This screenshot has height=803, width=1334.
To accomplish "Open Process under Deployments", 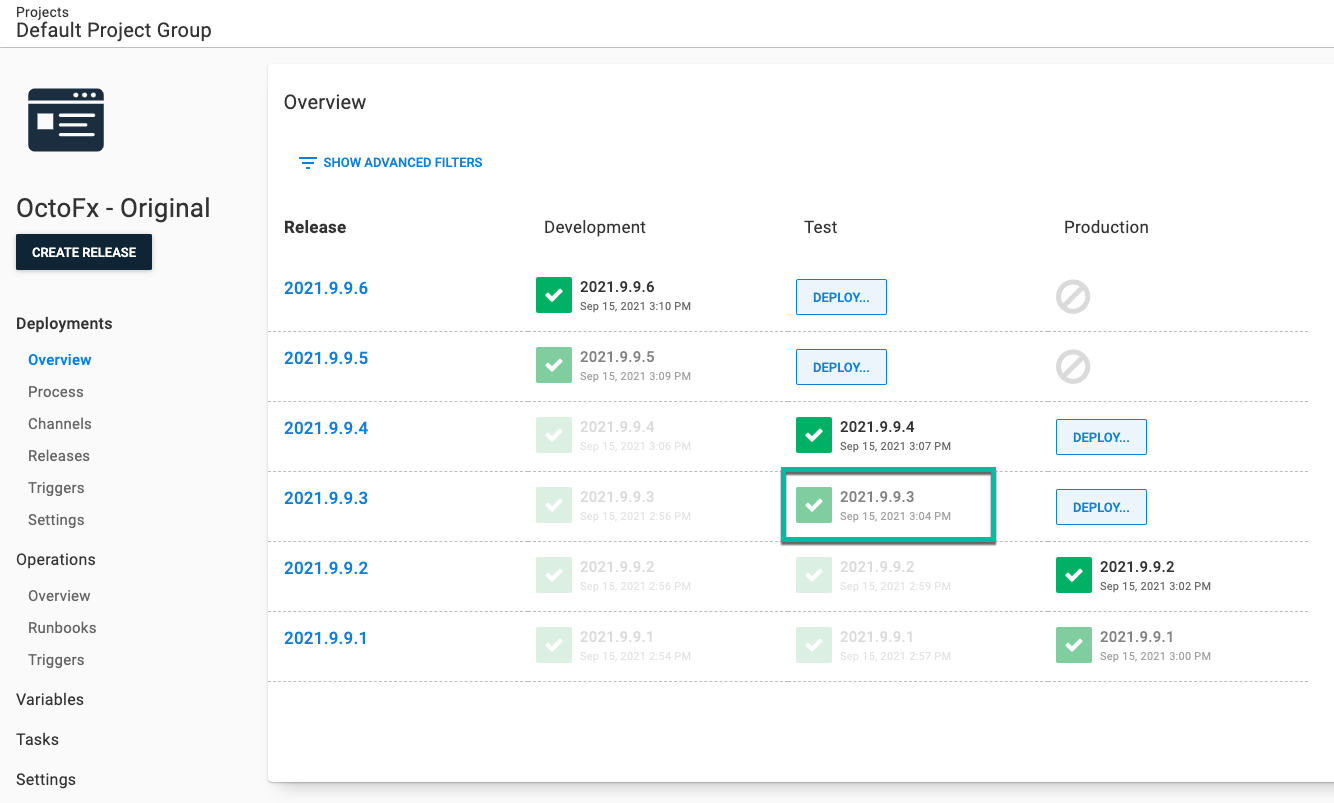I will pos(55,391).
